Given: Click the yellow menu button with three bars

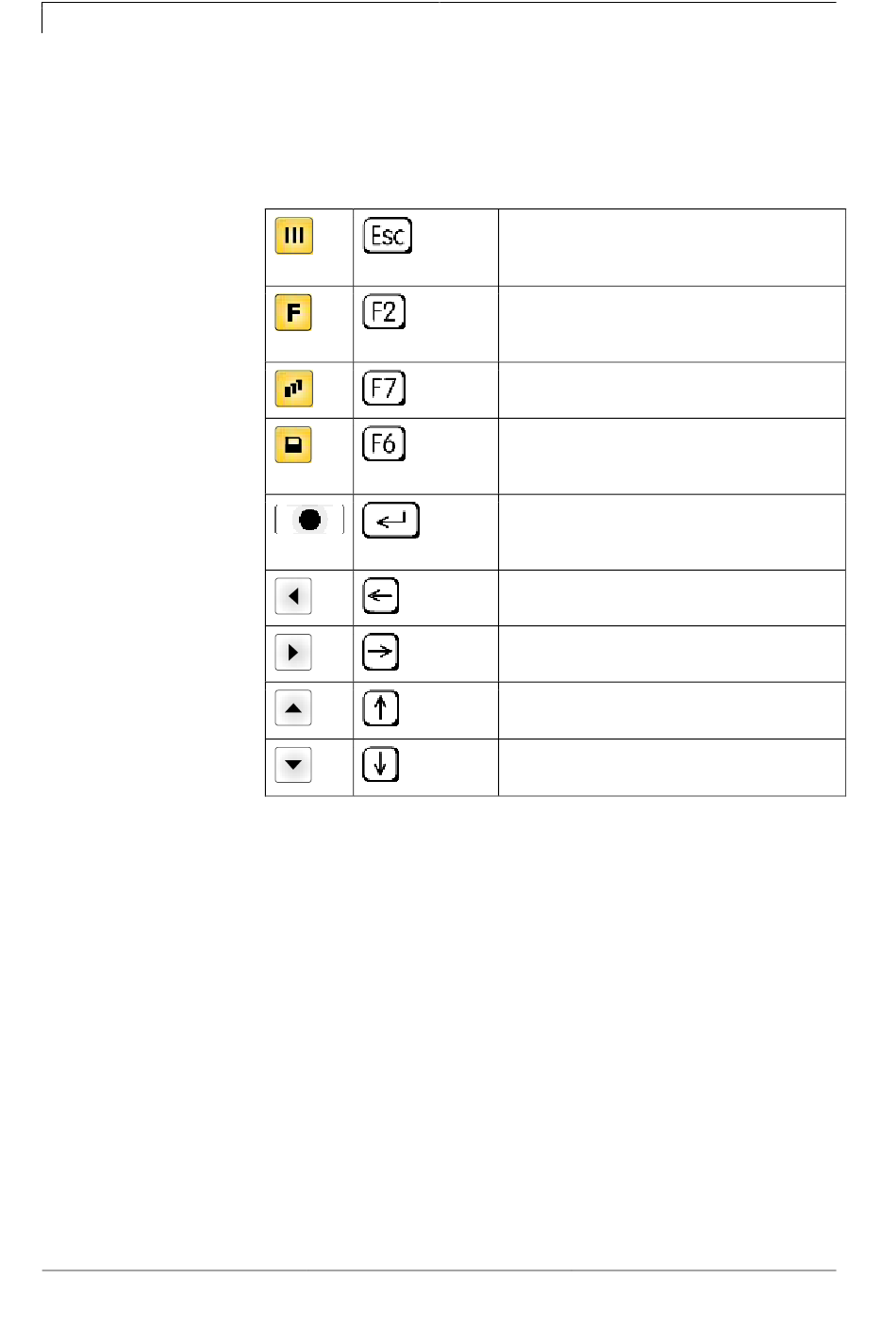Looking at the screenshot, I should pyautogui.click(x=293, y=236).
